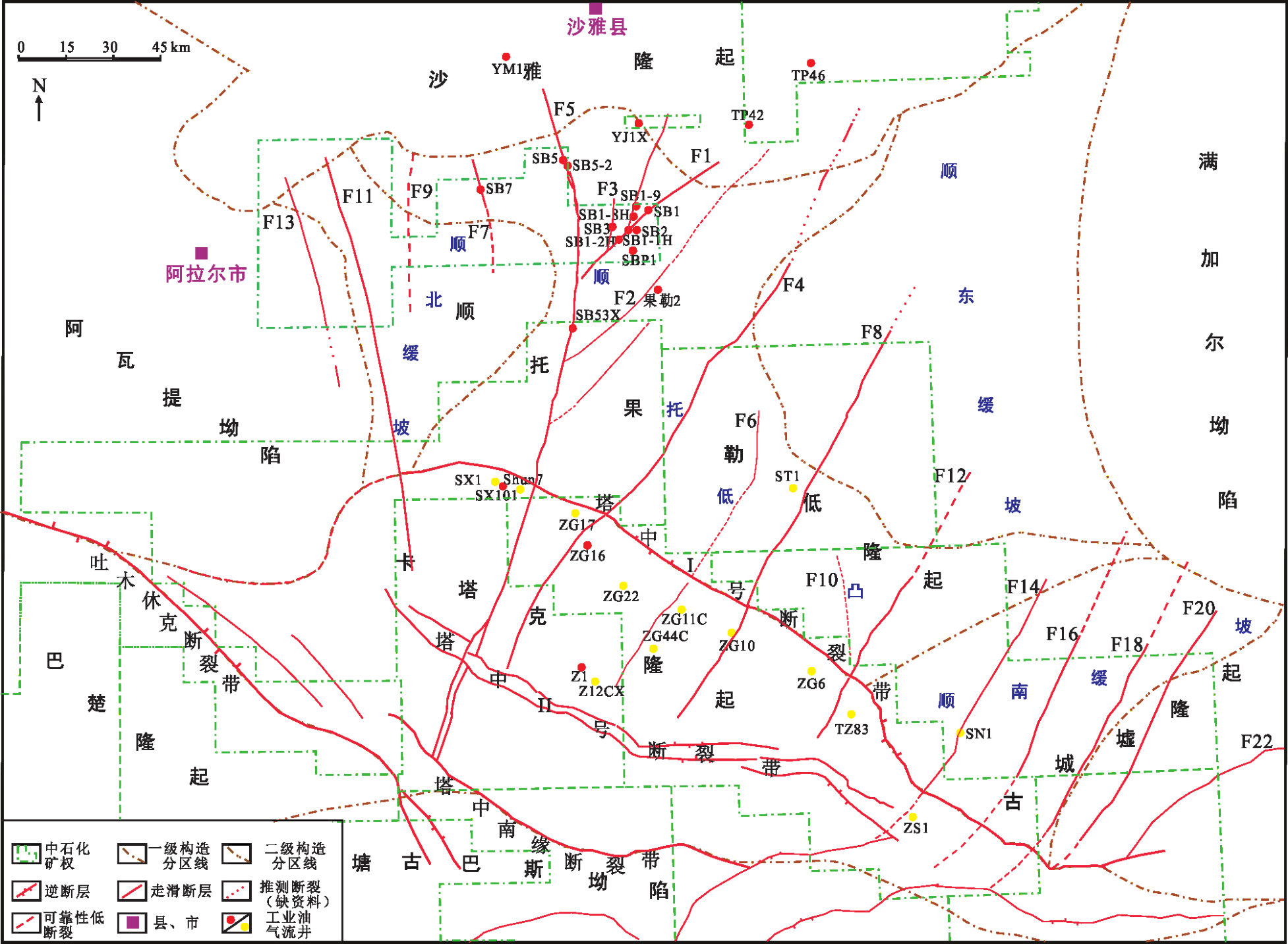Click the 逆断层 legend symbol box
Screen dimensions: 1288x944
[26, 891]
